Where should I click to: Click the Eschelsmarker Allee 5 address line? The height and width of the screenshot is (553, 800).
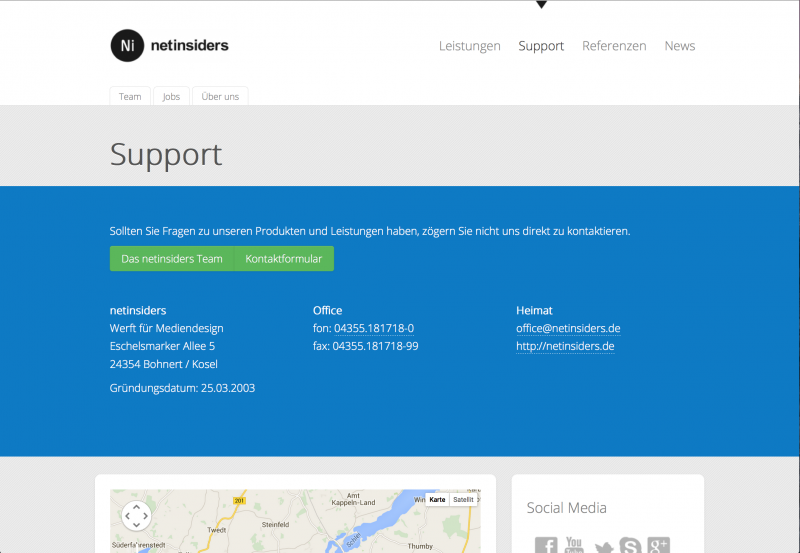(x=162, y=346)
